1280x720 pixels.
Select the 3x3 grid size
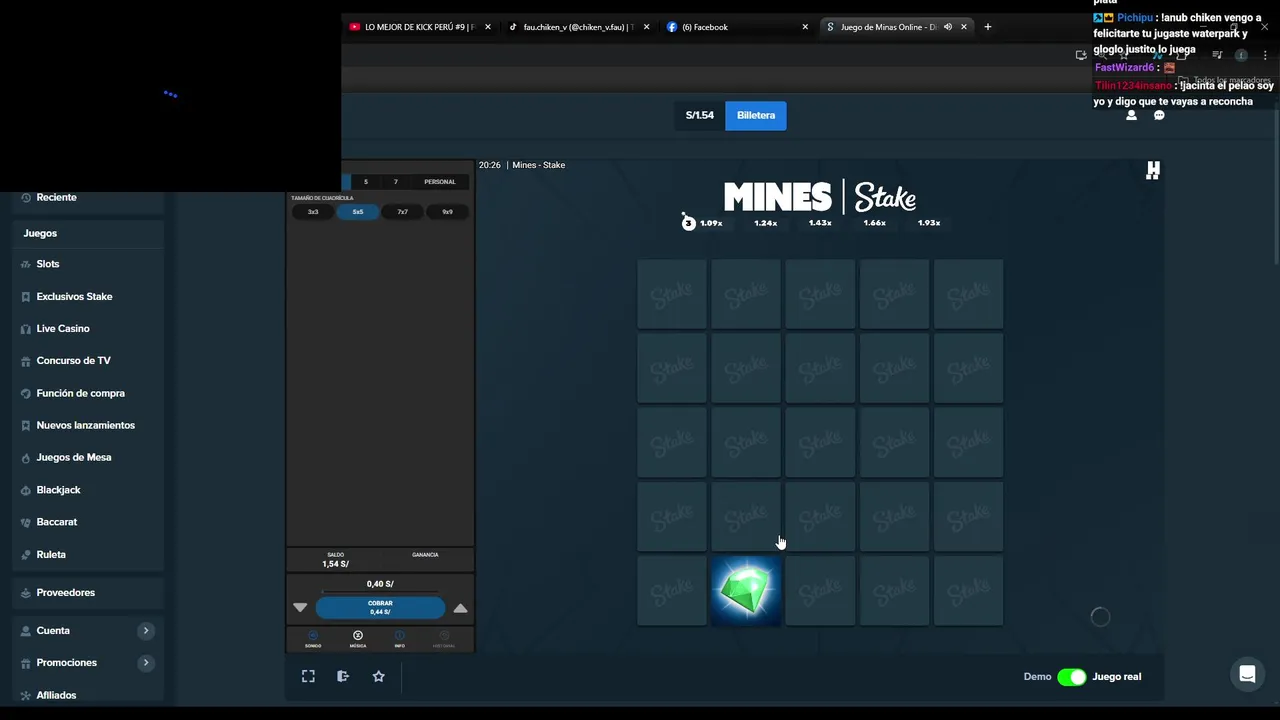313,212
